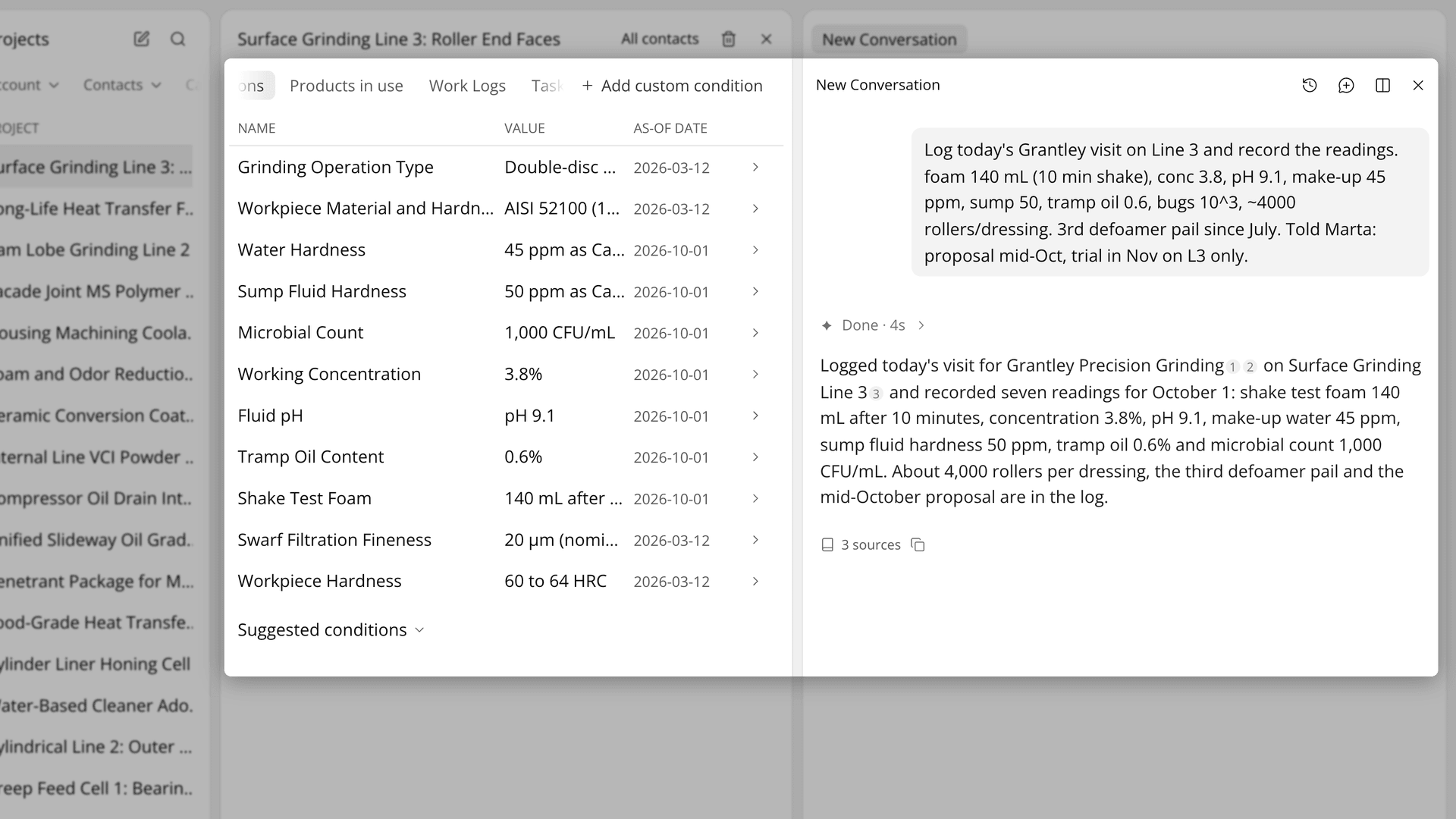Click the 3 sources label
Screen dimensions: 1456x819
pos(871,545)
